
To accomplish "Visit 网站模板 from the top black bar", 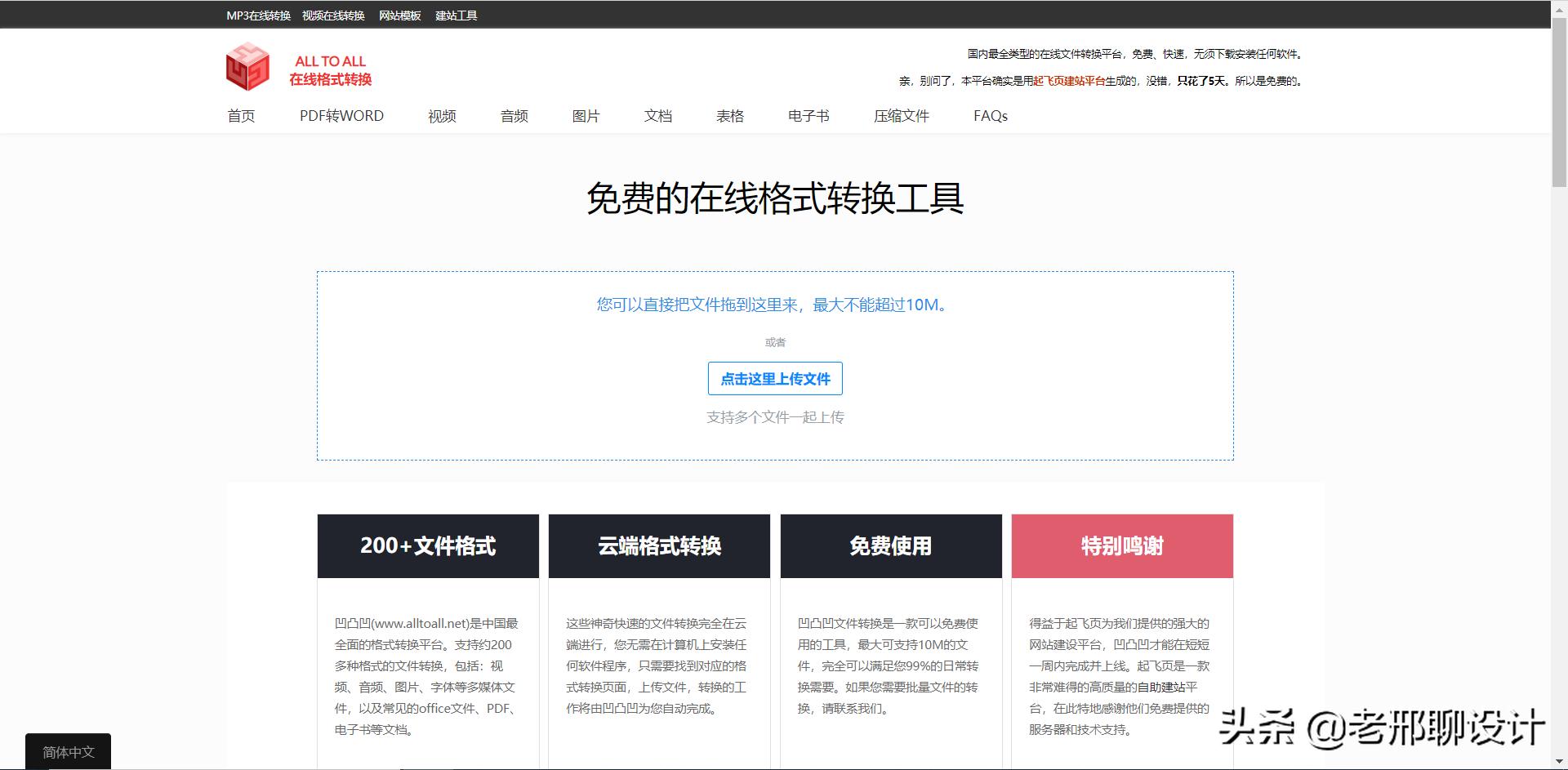I will coord(399,14).
